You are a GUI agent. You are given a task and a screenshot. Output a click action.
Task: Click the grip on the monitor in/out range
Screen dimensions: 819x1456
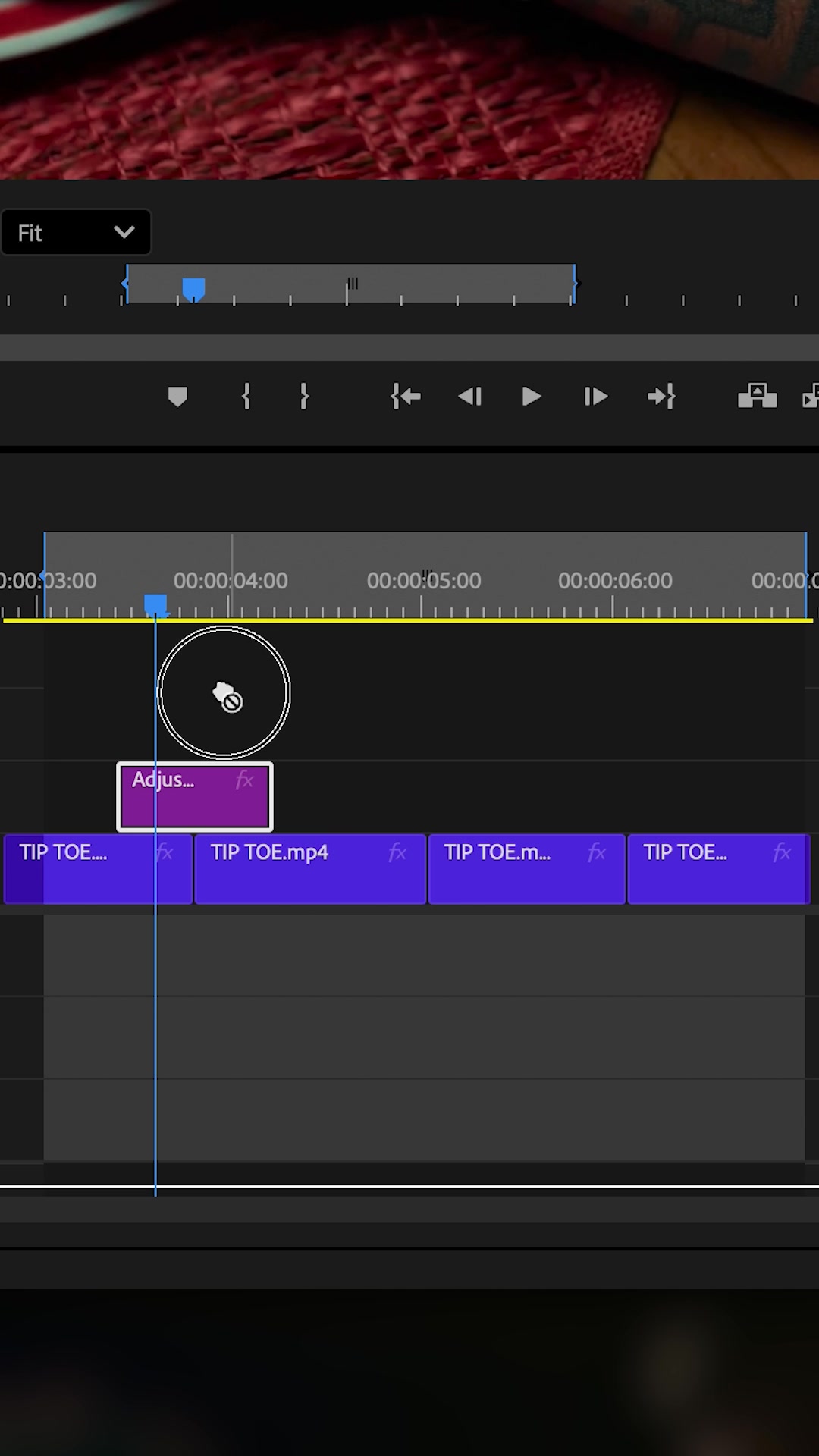(x=353, y=284)
